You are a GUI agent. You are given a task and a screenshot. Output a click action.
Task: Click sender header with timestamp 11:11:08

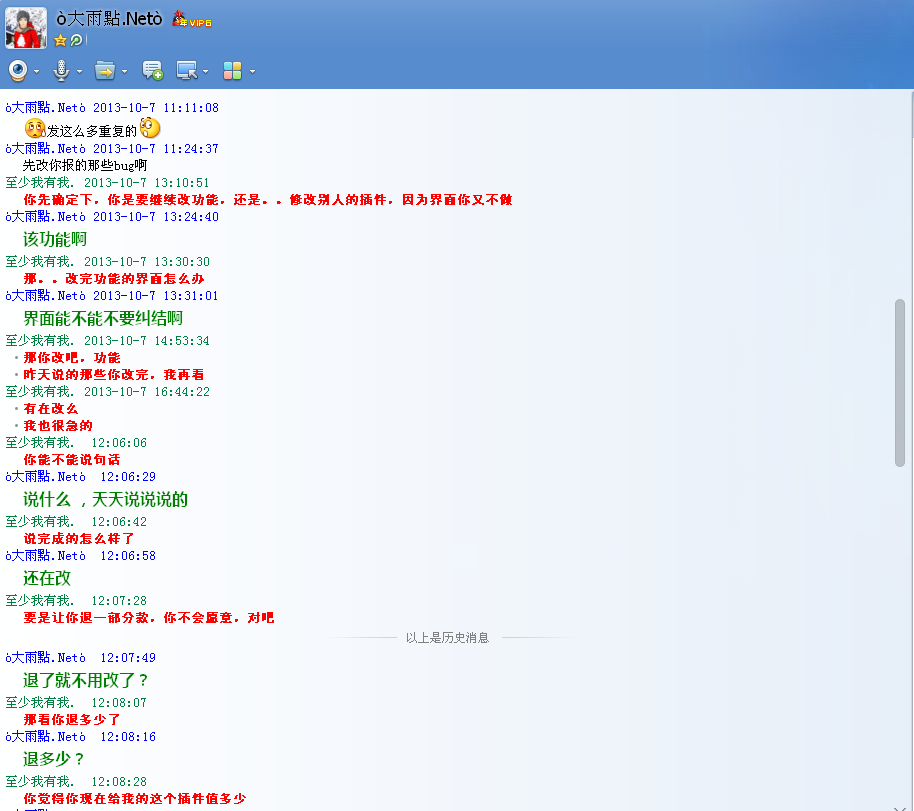[x=112, y=108]
